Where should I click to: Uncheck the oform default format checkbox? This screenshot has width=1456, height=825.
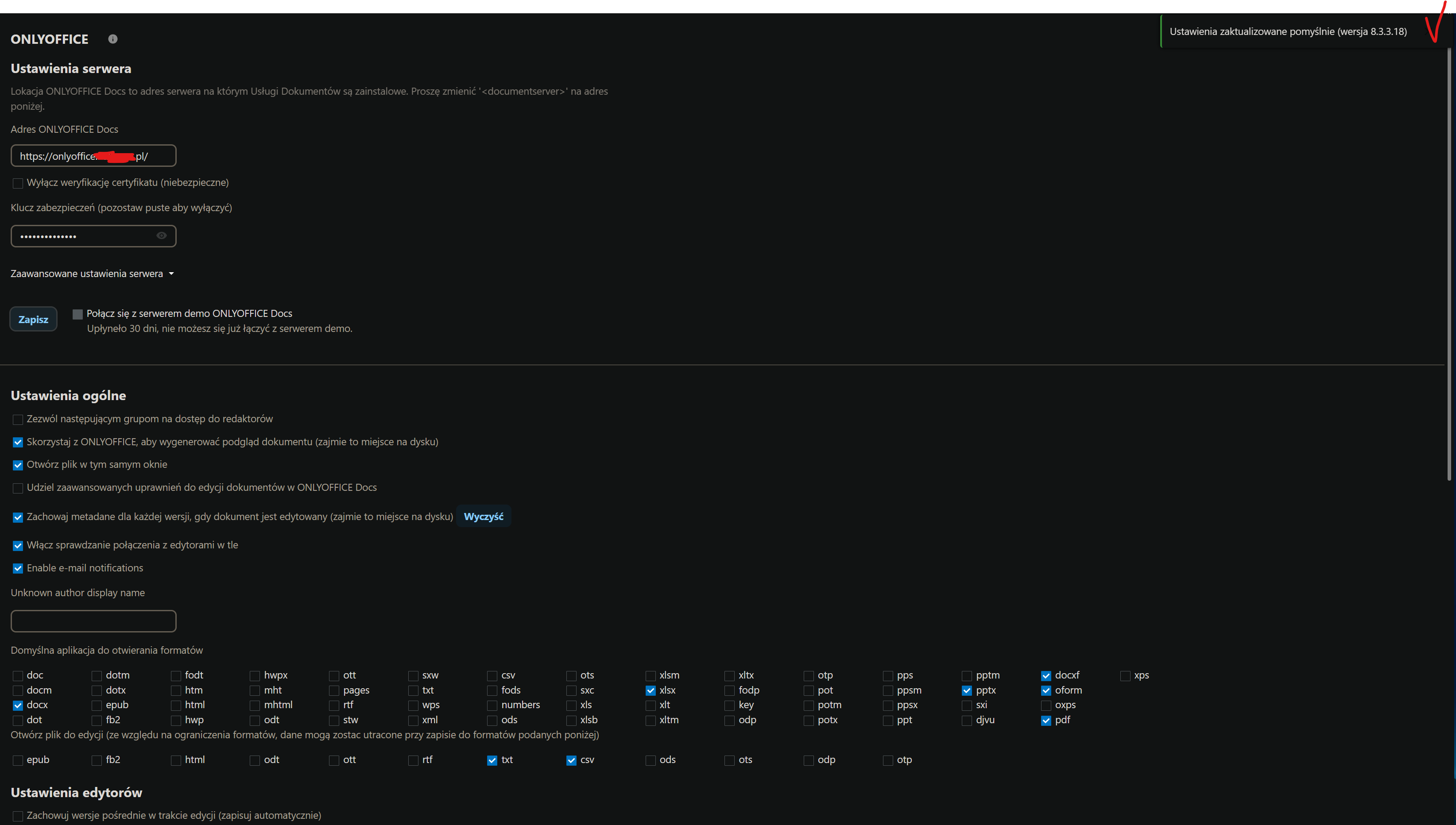1046,691
